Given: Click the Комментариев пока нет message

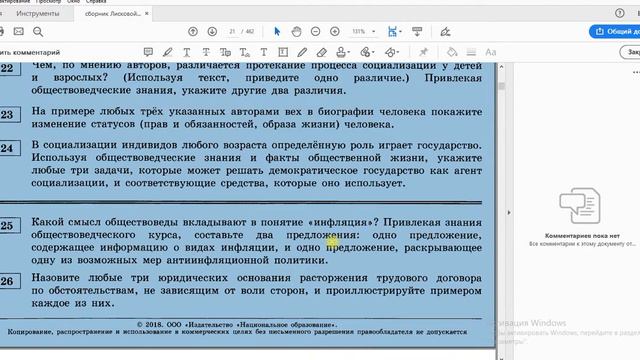Looking at the screenshot, I should tap(582, 236).
